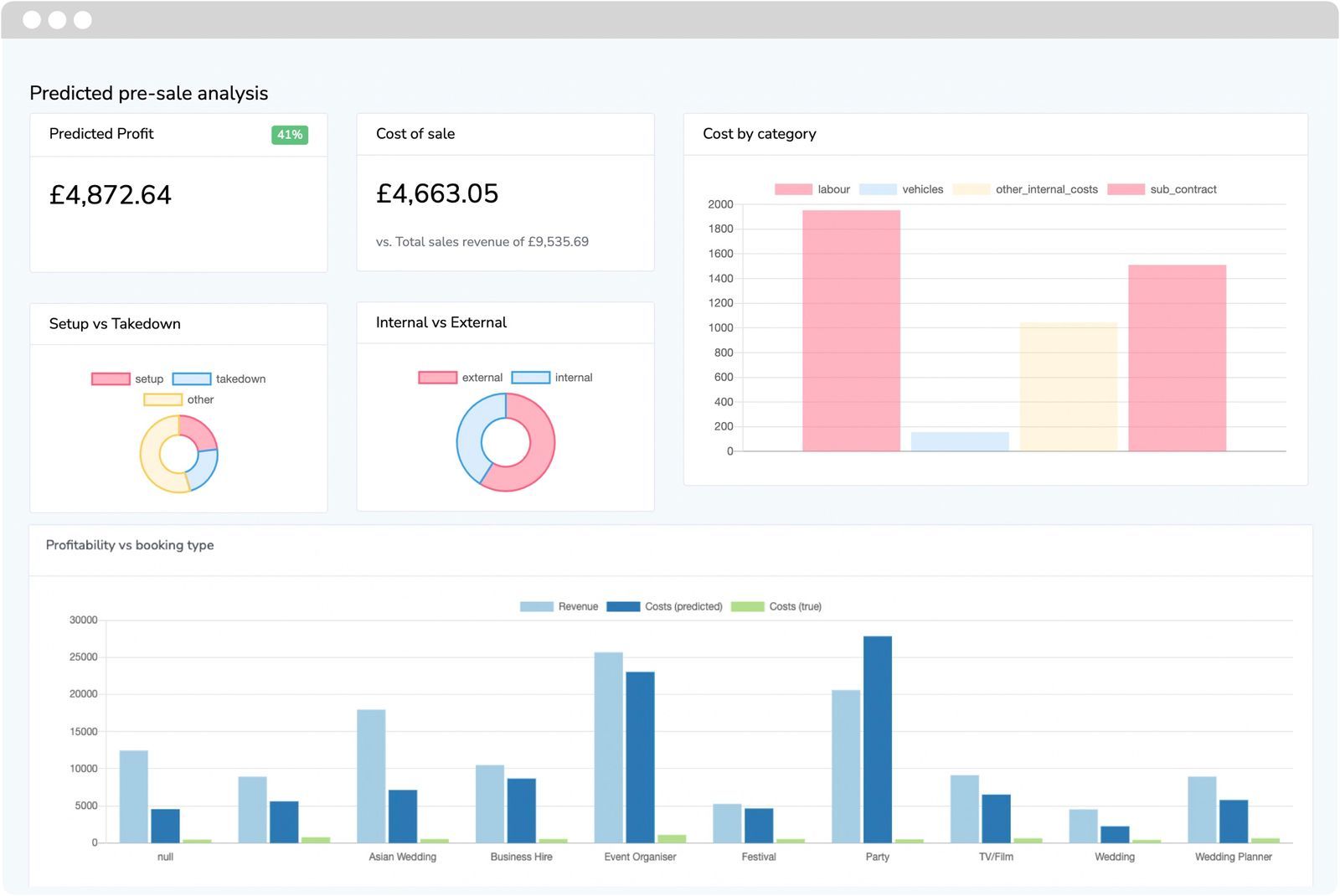Toggle other_internal_costs legend swatch

[971, 189]
